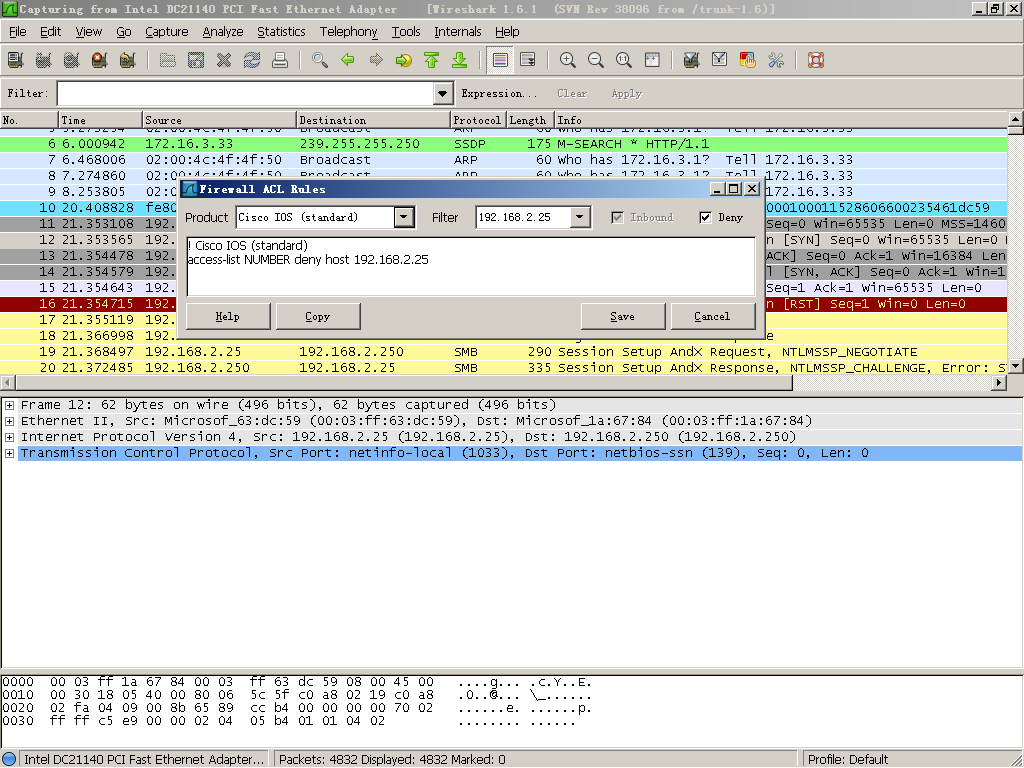Click packet list scroll-down arrow

[1016, 366]
